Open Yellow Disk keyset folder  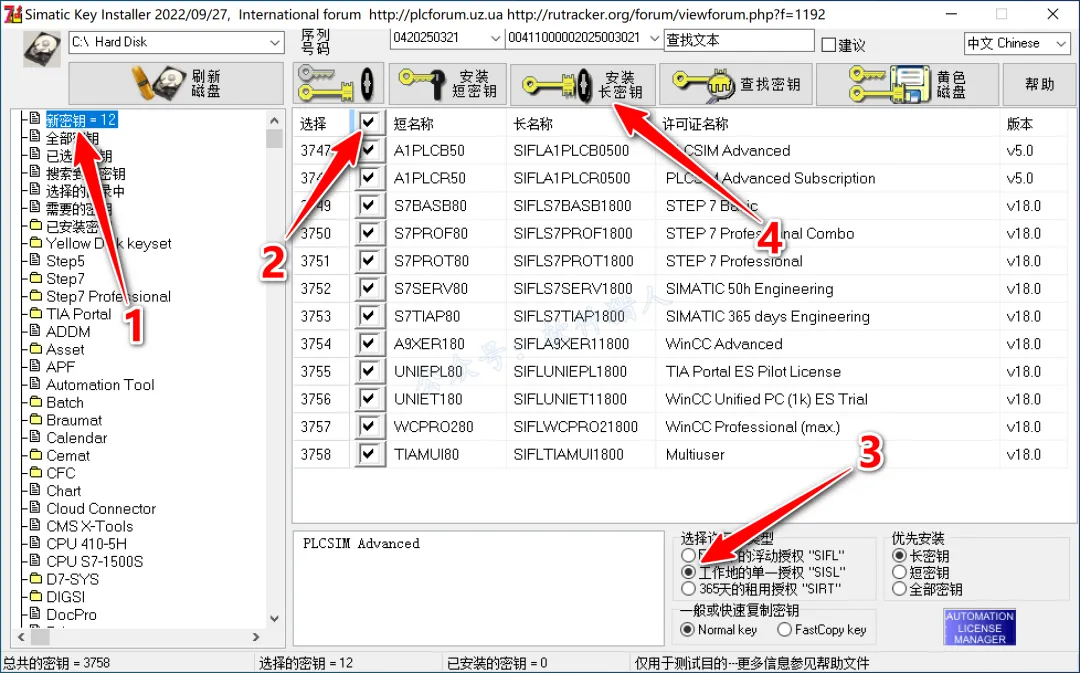pos(108,243)
